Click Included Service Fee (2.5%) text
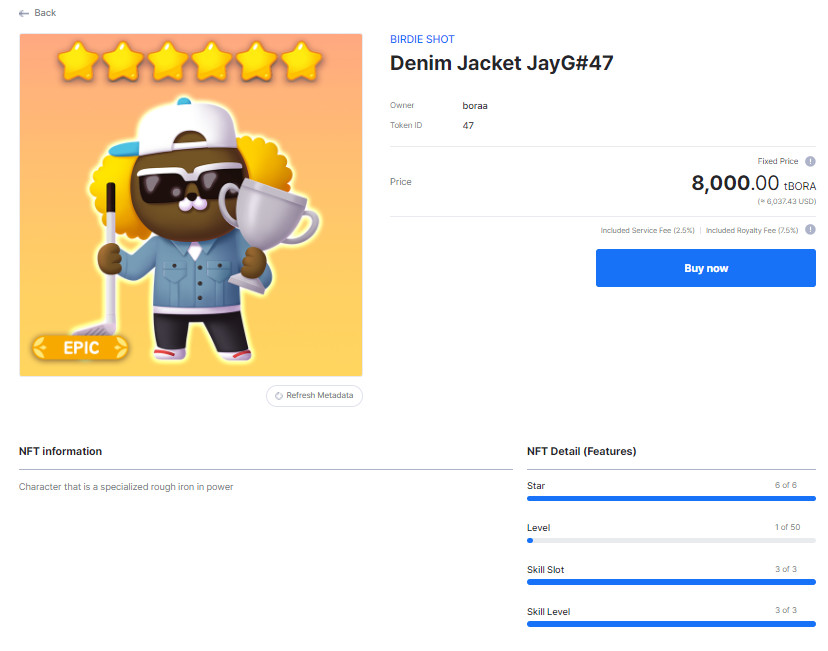This screenshot has height=651, width=828. pos(647,230)
